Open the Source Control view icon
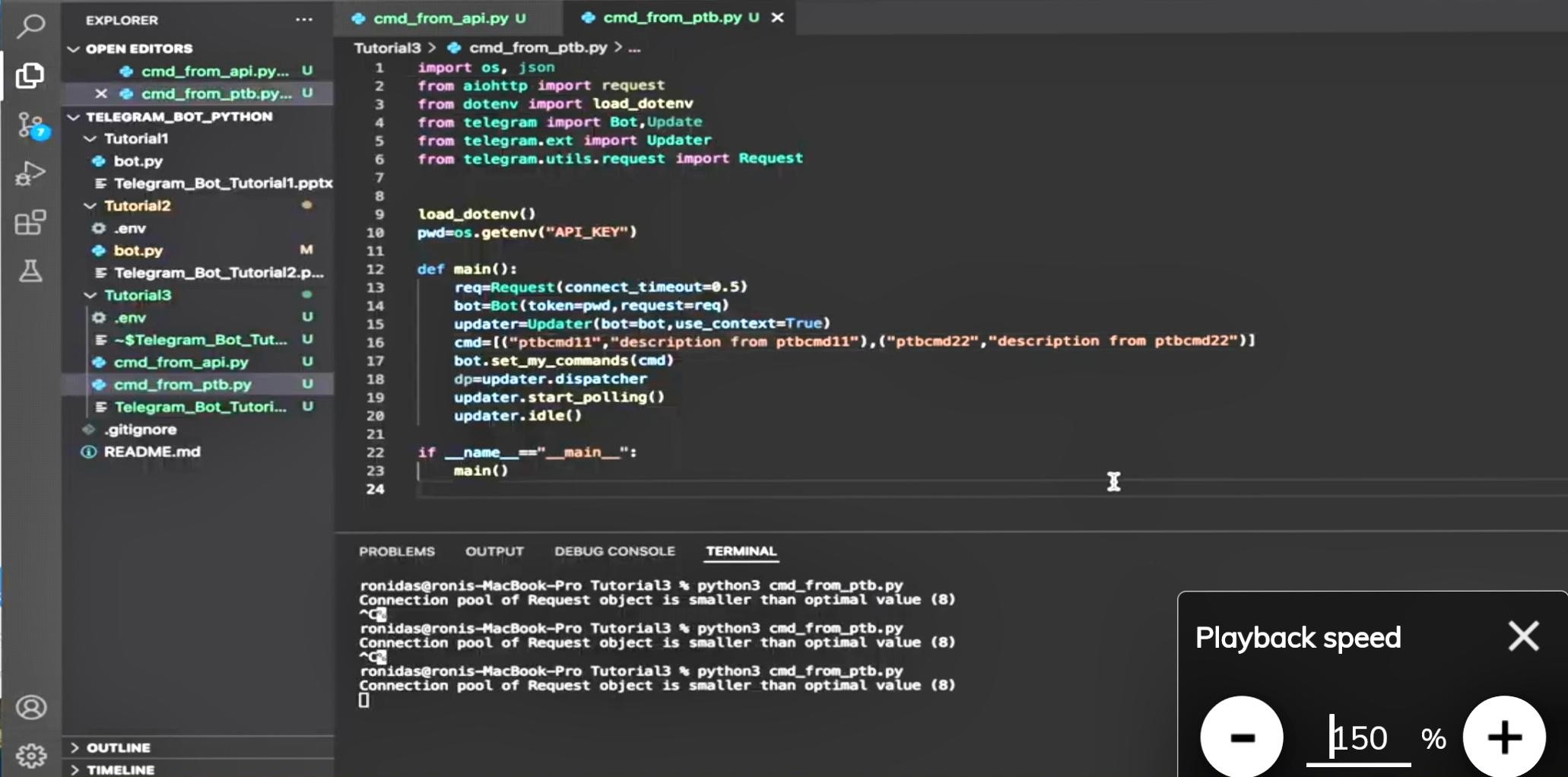Screen dimensions: 1568x777 [30, 125]
